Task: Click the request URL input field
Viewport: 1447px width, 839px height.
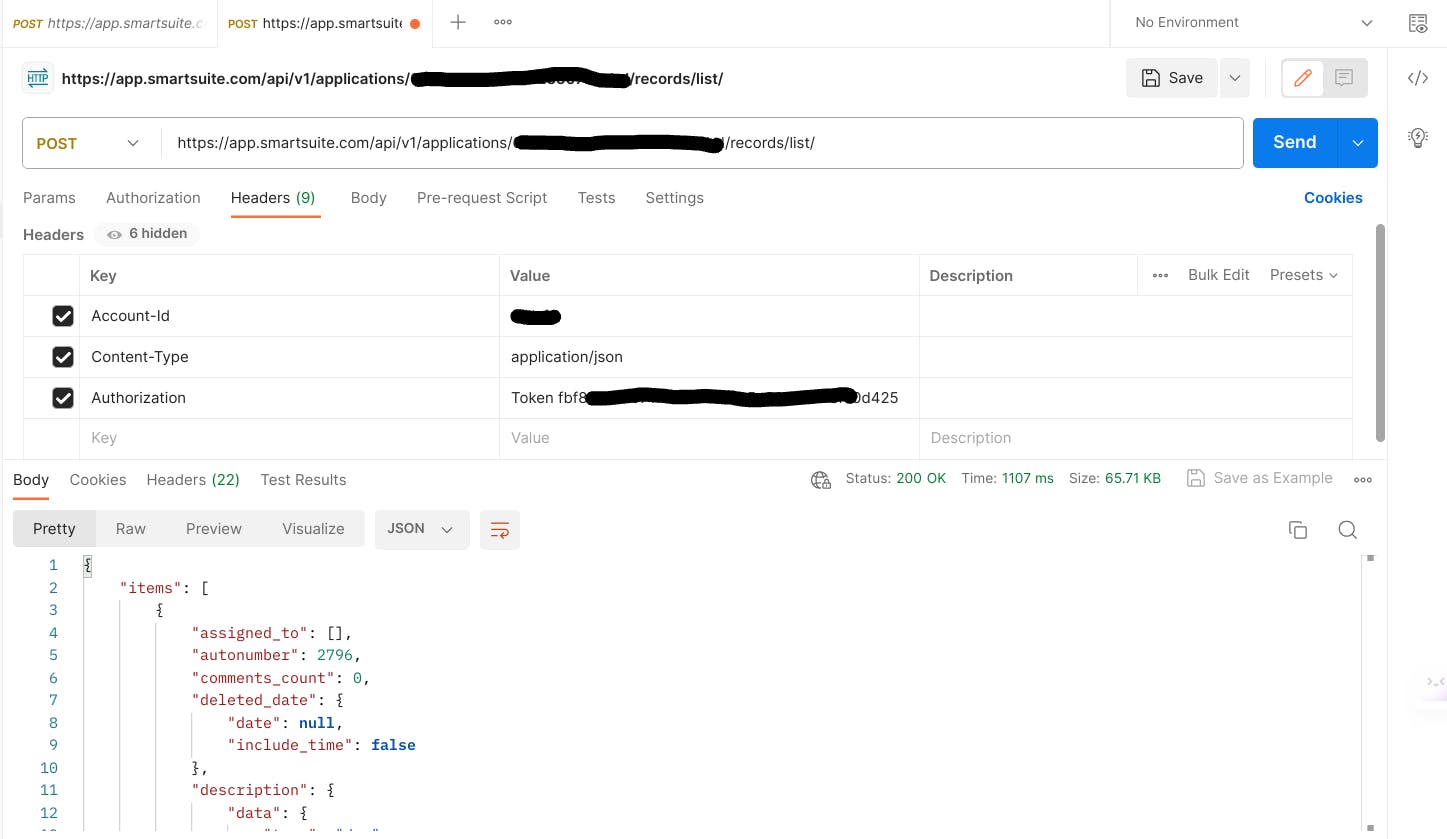Action: (x=702, y=143)
